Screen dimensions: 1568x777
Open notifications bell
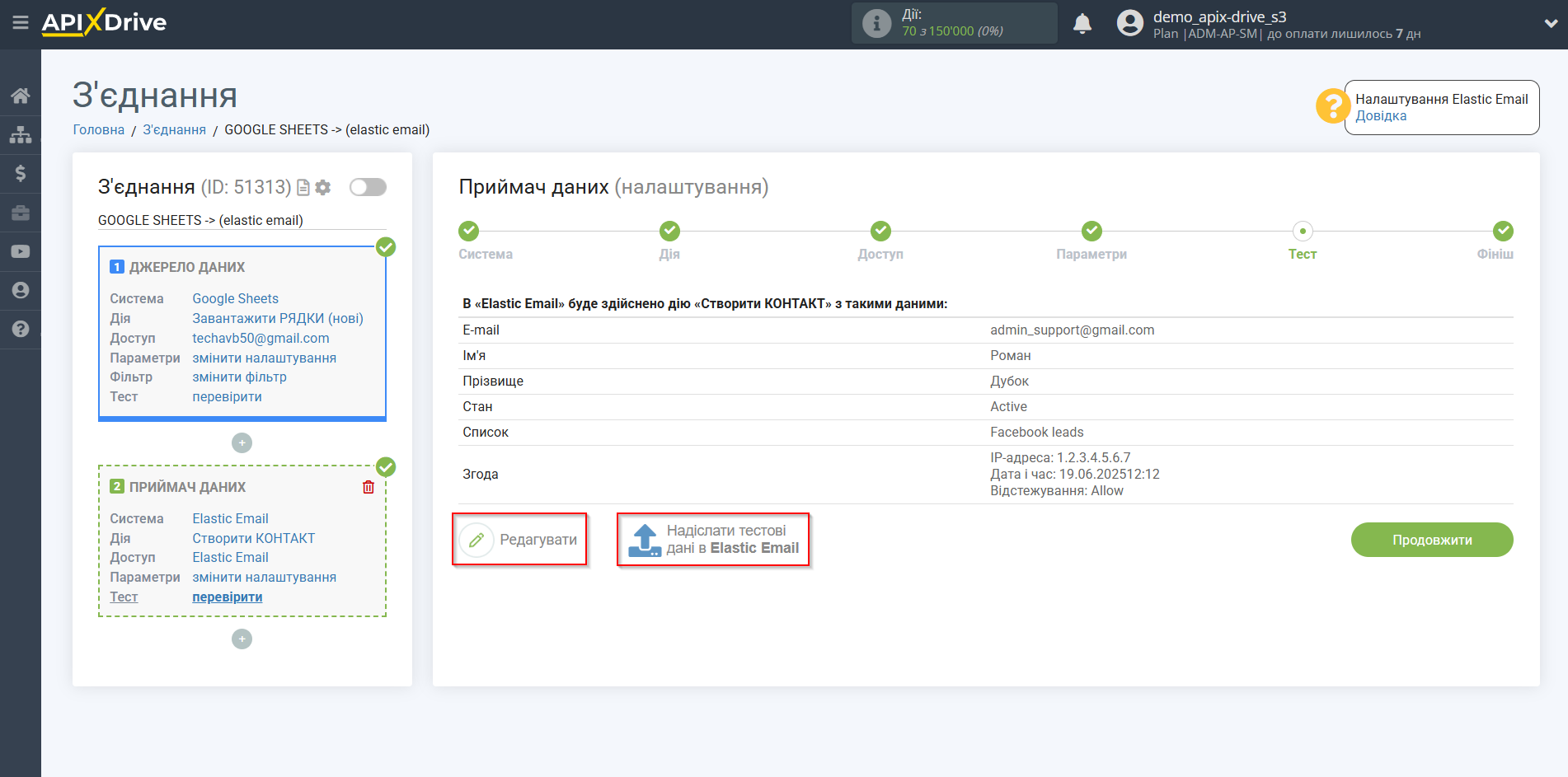coord(1082,23)
